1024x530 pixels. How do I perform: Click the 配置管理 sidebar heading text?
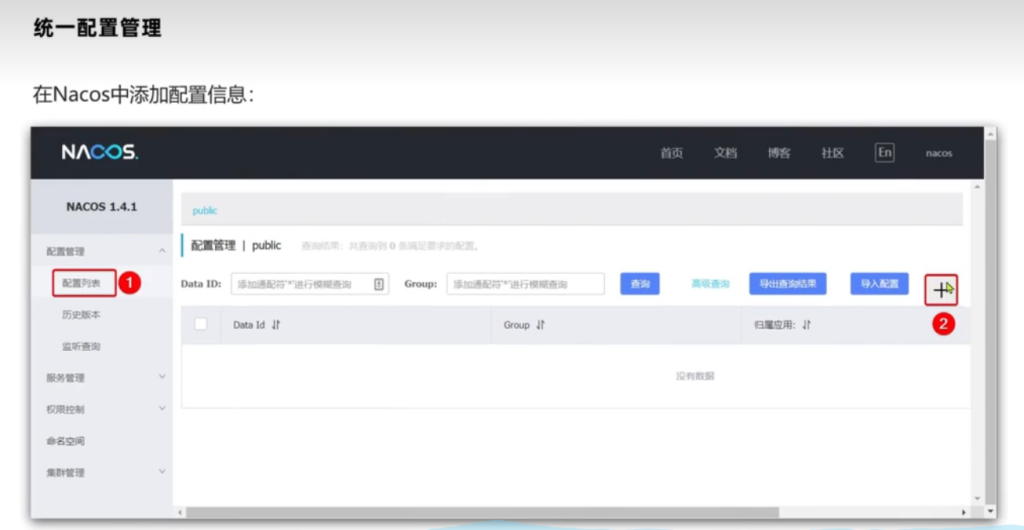[65, 252]
